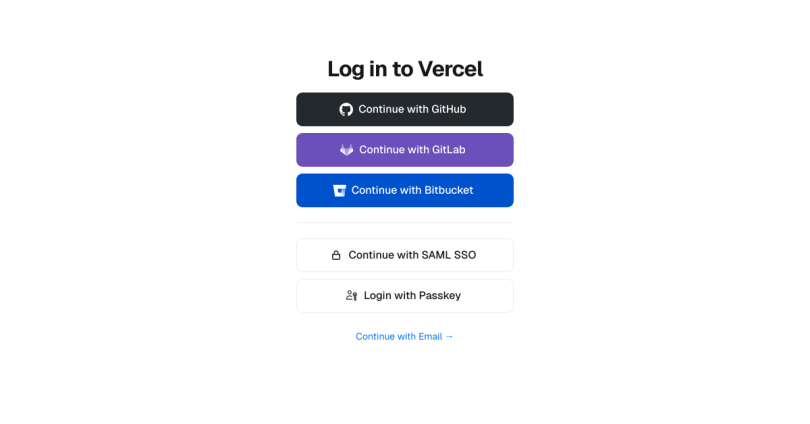The image size is (810, 424).
Task: Click the divider line below the Bitbucket button
Action: [405, 223]
